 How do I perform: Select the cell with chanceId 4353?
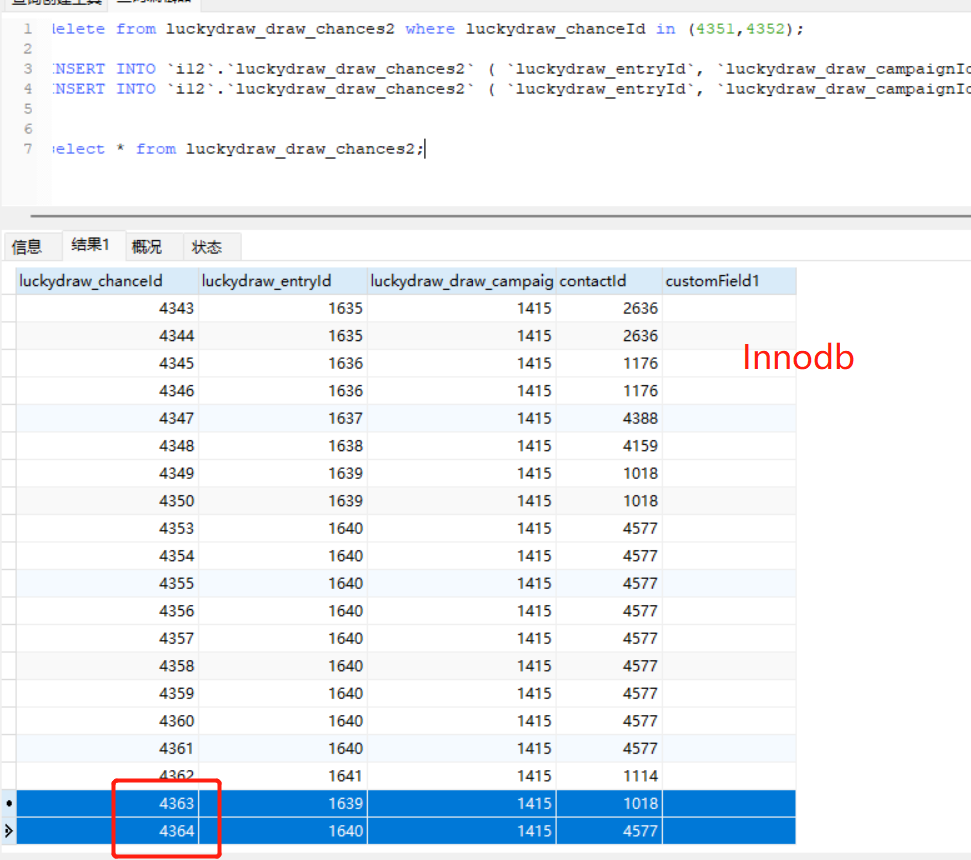point(107,529)
